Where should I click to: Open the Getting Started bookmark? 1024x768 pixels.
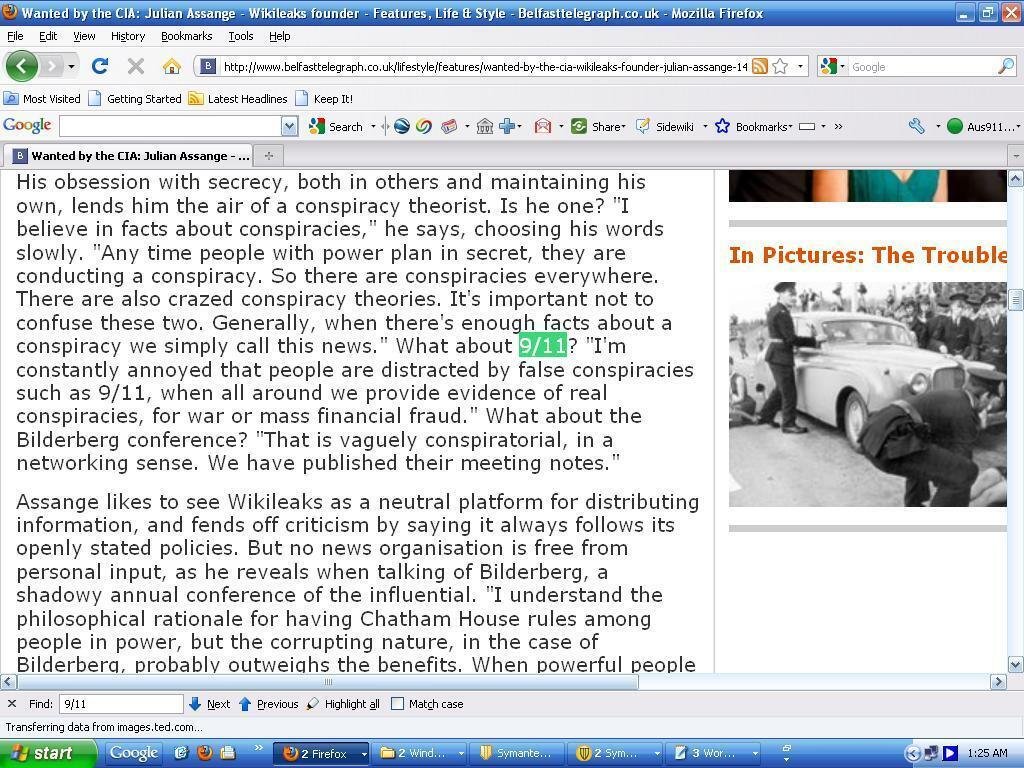pyautogui.click(x=135, y=99)
